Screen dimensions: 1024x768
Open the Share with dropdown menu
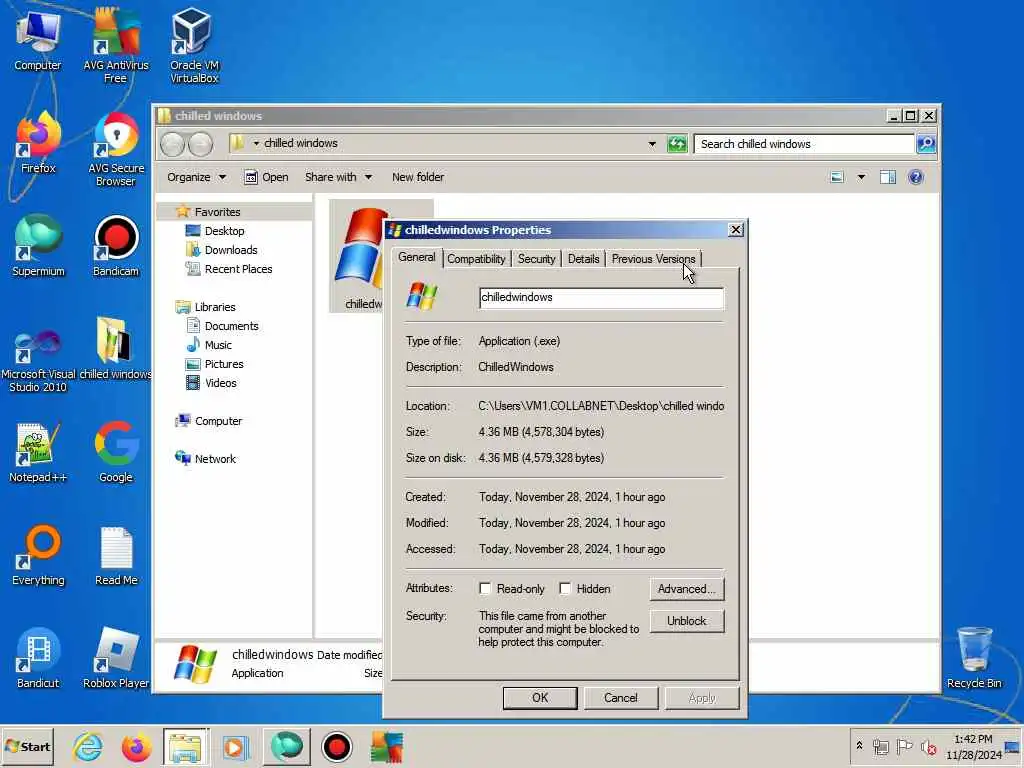(338, 177)
